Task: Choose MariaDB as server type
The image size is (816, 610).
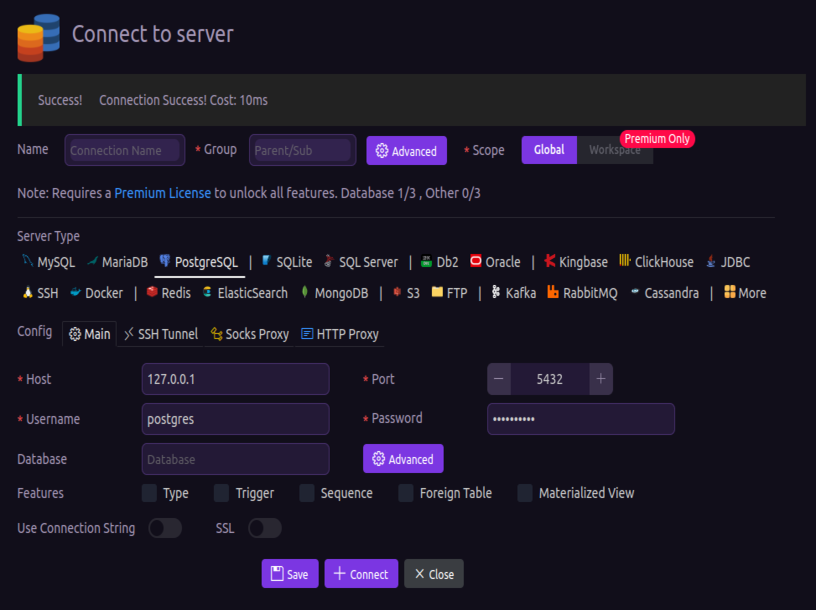Action: click(118, 262)
